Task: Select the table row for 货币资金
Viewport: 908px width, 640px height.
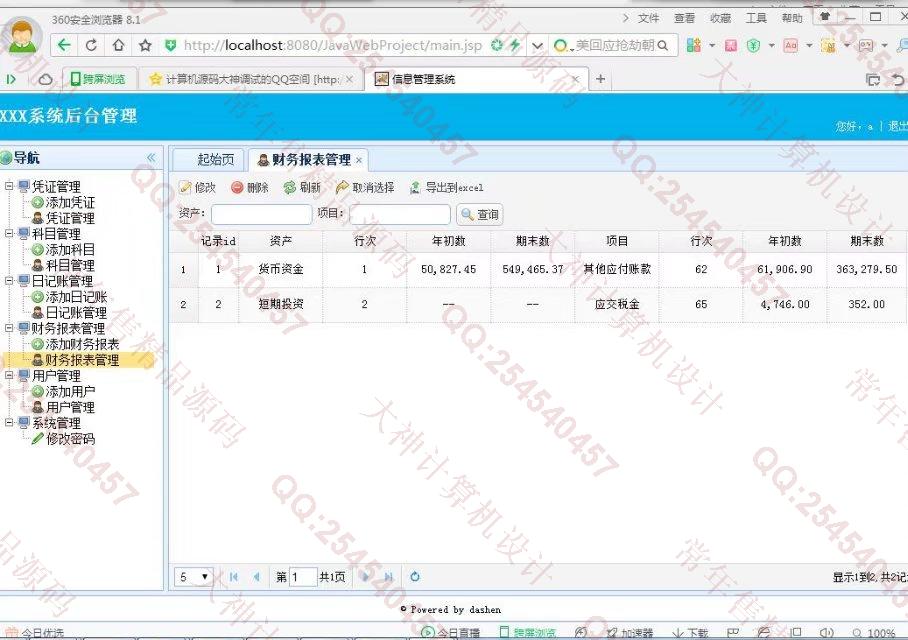Action: 538,269
